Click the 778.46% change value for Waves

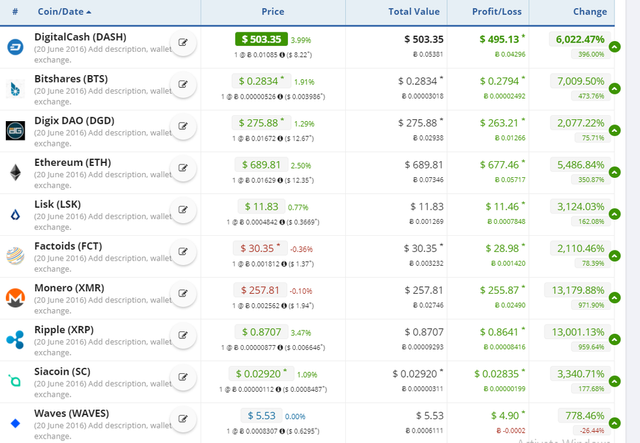point(584,416)
